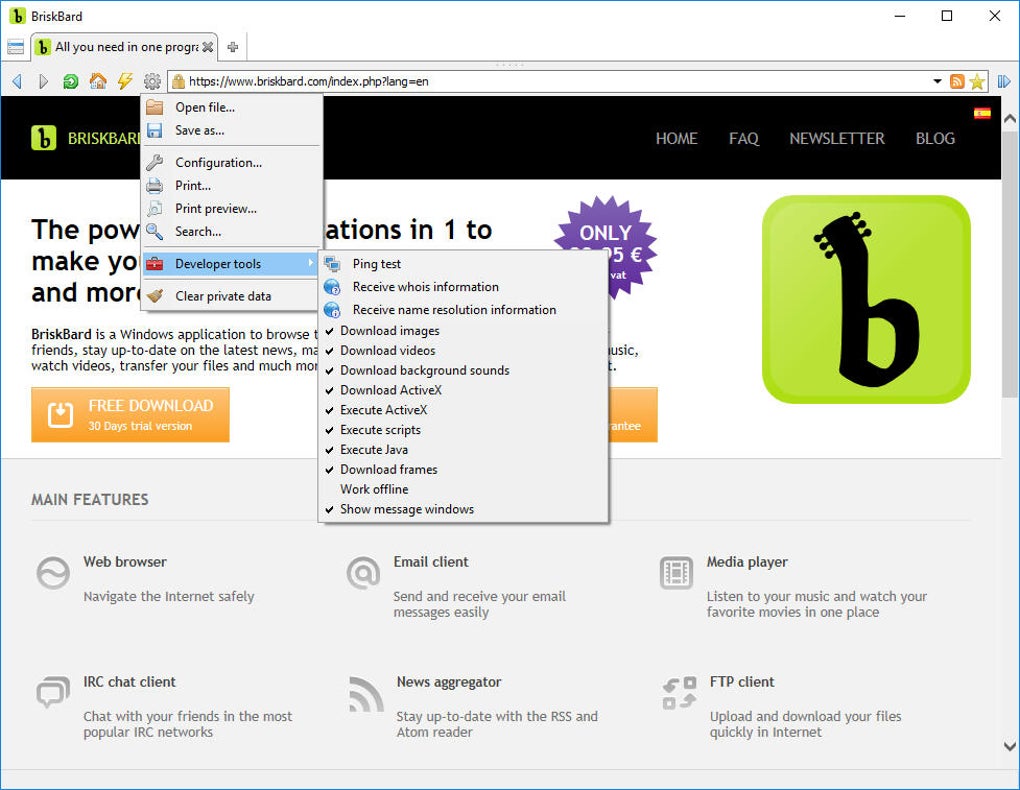Open the FAQ nav link
Image resolution: width=1020 pixels, height=790 pixels.
click(744, 139)
